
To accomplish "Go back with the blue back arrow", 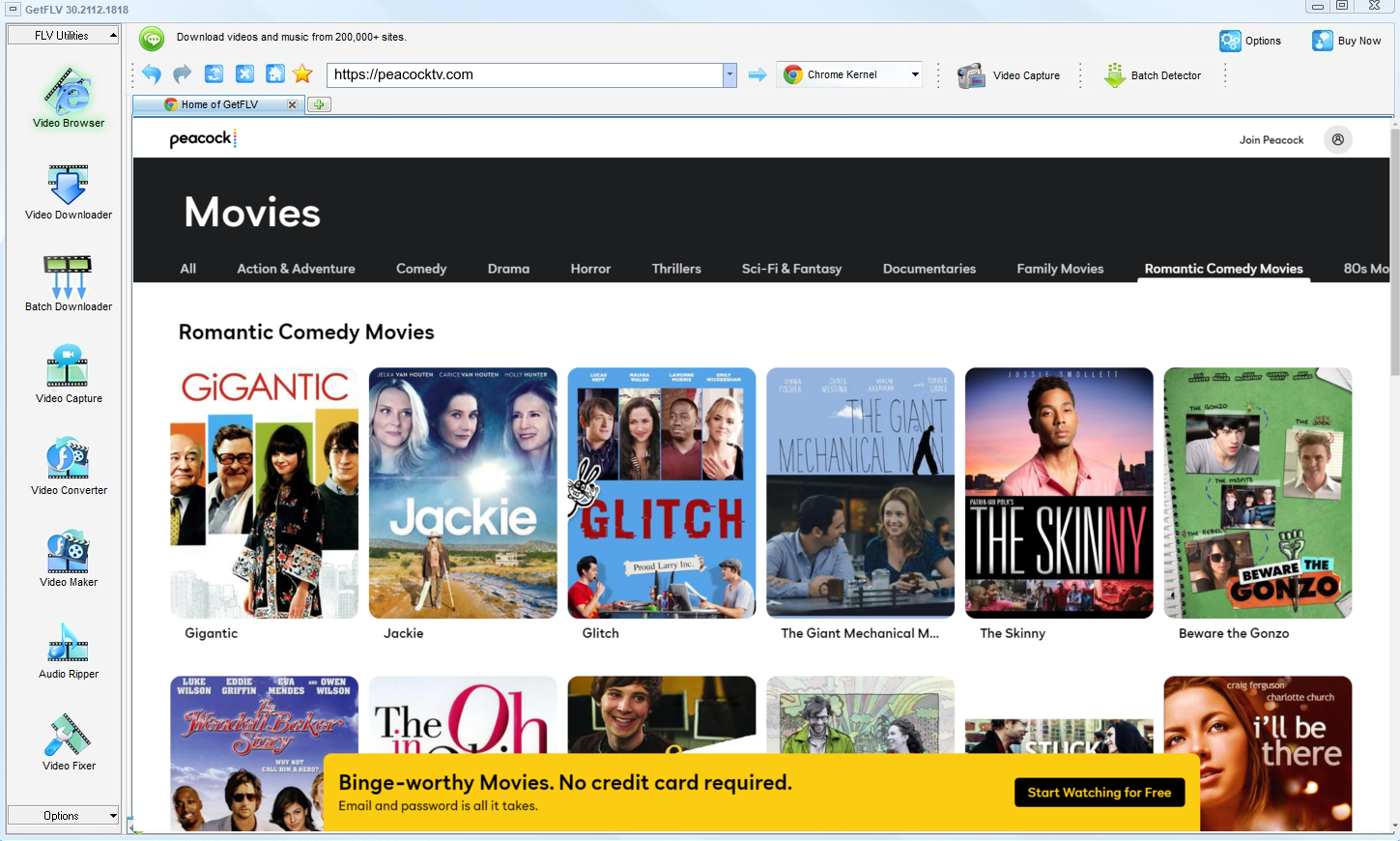I will coord(152,74).
